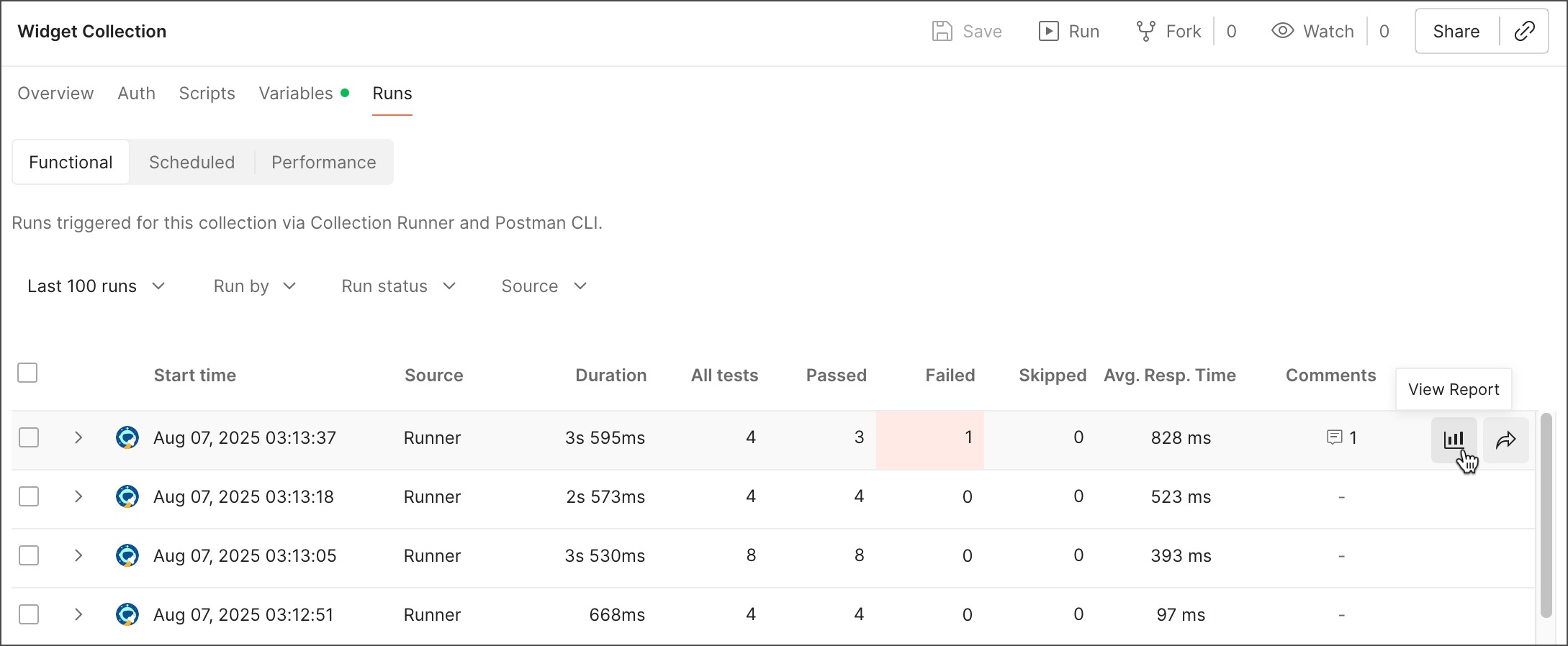Click the user avatar in 03:13:05 row
The width and height of the screenshot is (1568, 646).
127,555
